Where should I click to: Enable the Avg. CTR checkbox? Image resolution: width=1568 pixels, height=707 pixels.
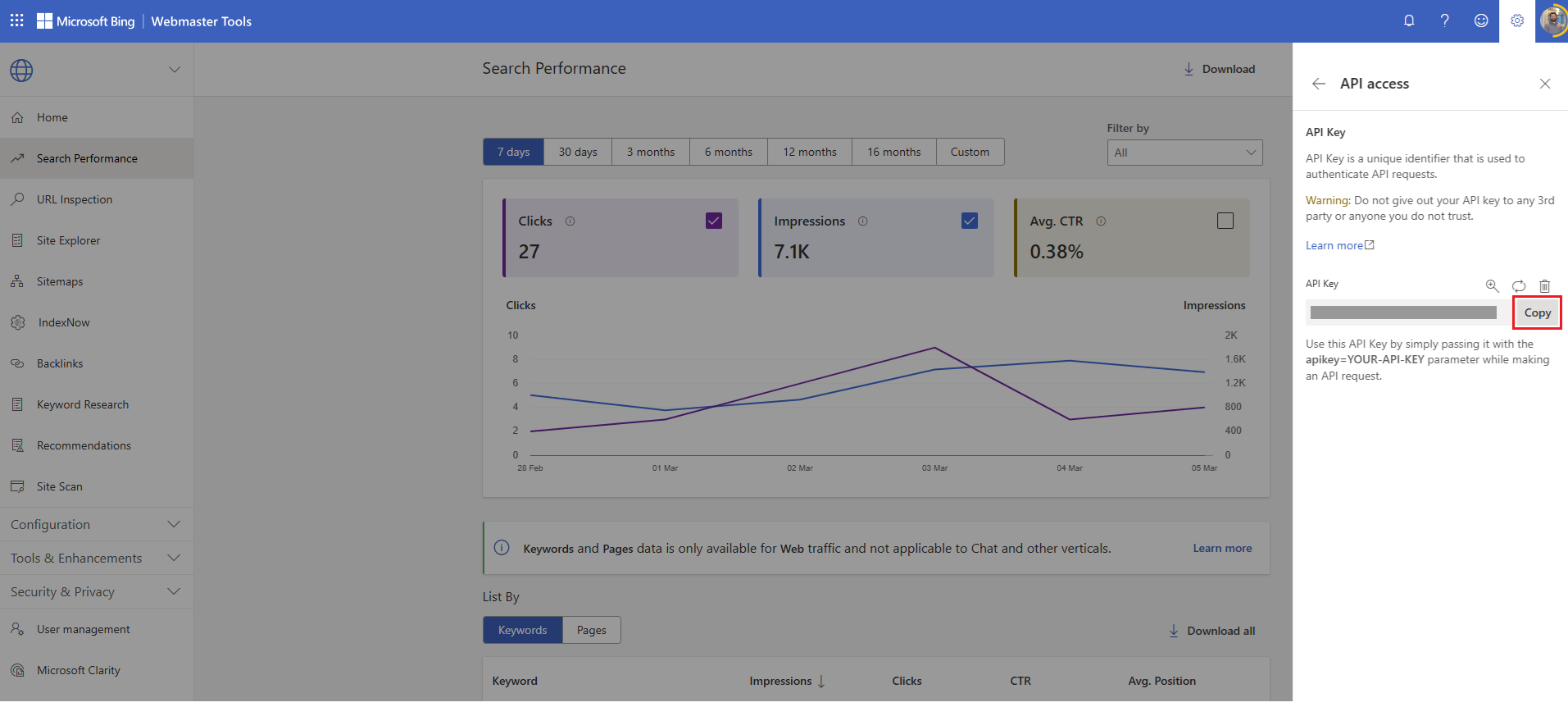coord(1225,221)
